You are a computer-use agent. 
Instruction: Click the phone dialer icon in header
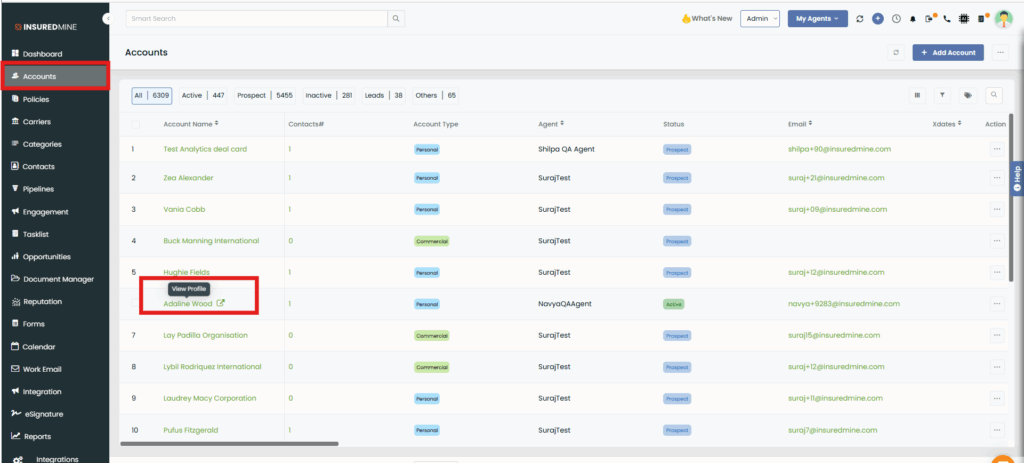tap(947, 19)
